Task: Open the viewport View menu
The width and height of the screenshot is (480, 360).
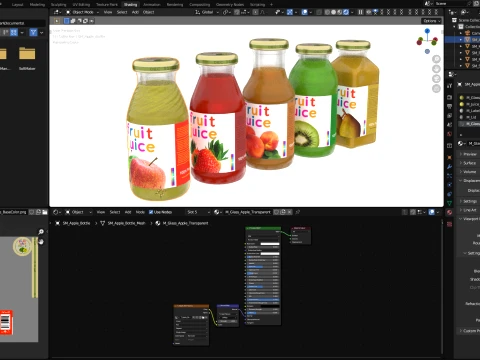Action: point(108,12)
